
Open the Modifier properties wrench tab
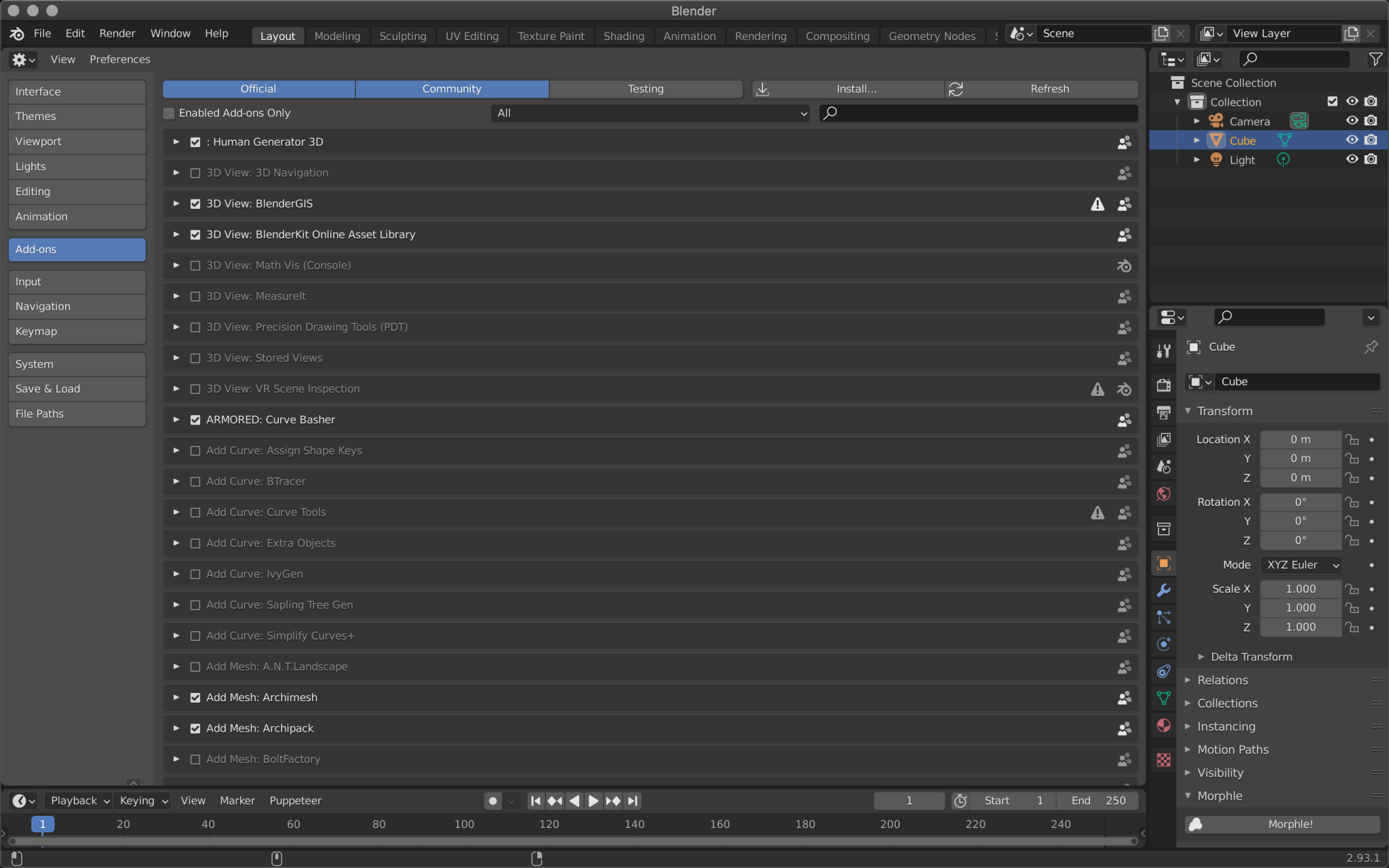pyautogui.click(x=1164, y=590)
